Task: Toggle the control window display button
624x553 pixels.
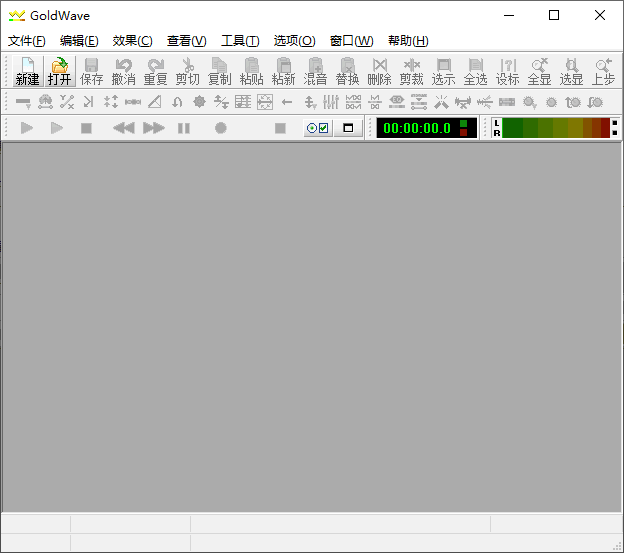Action: pyautogui.click(x=348, y=128)
